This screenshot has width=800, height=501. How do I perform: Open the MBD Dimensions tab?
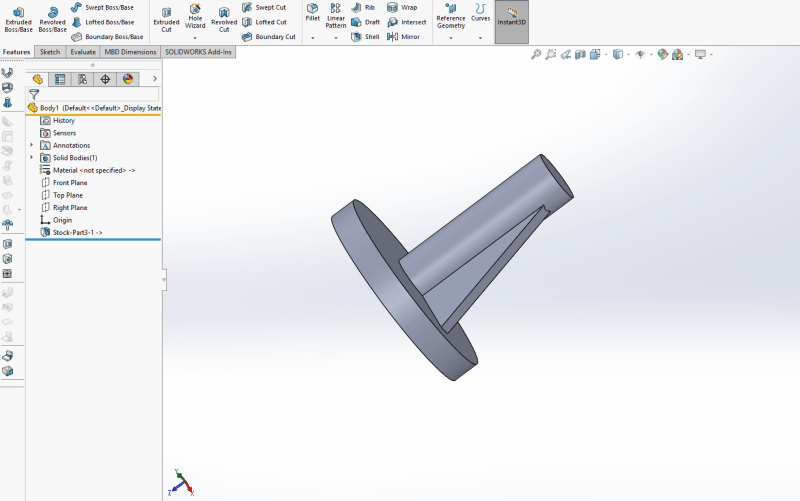[x=130, y=52]
